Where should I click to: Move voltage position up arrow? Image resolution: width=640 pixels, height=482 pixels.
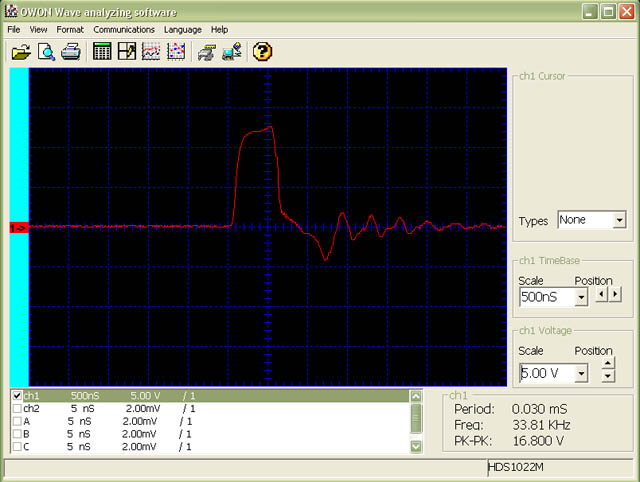(608, 363)
